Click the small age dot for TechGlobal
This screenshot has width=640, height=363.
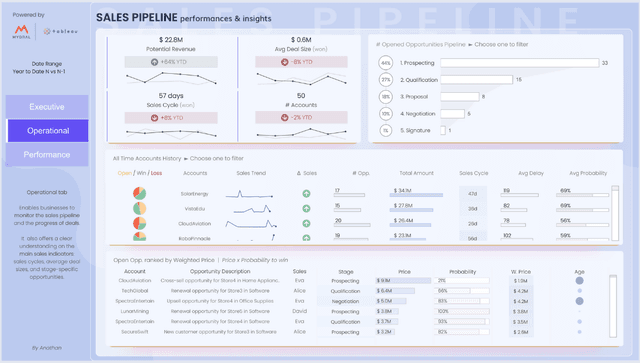click(x=580, y=291)
